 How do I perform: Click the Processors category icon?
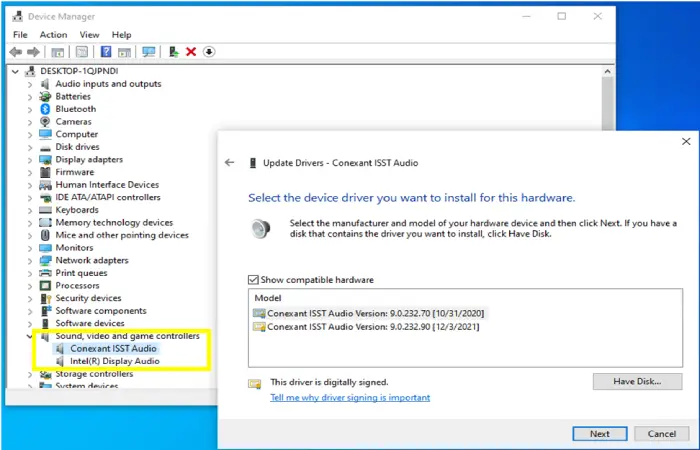tap(45, 285)
